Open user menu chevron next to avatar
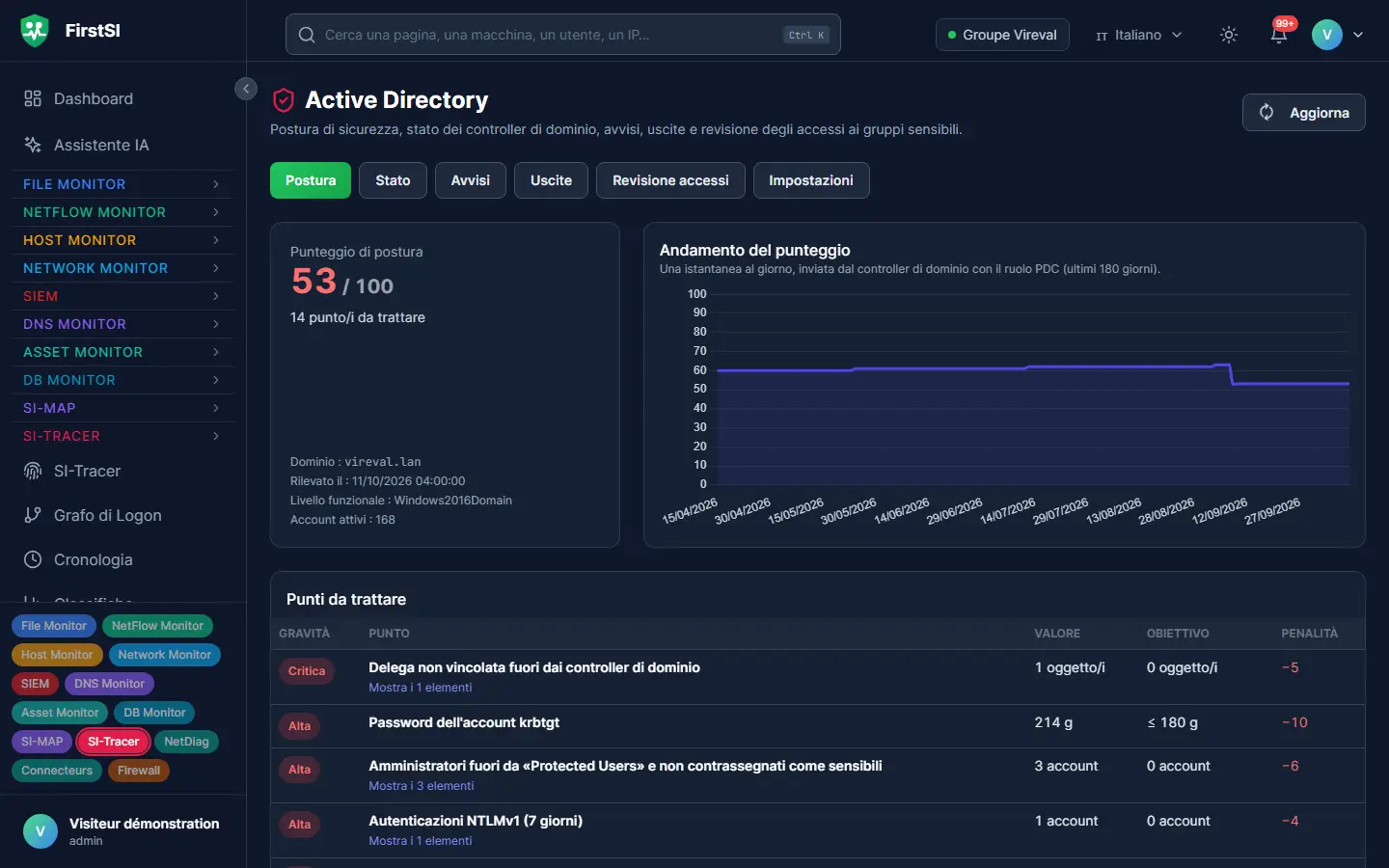Viewport: 1389px width, 868px height. coord(1358,35)
